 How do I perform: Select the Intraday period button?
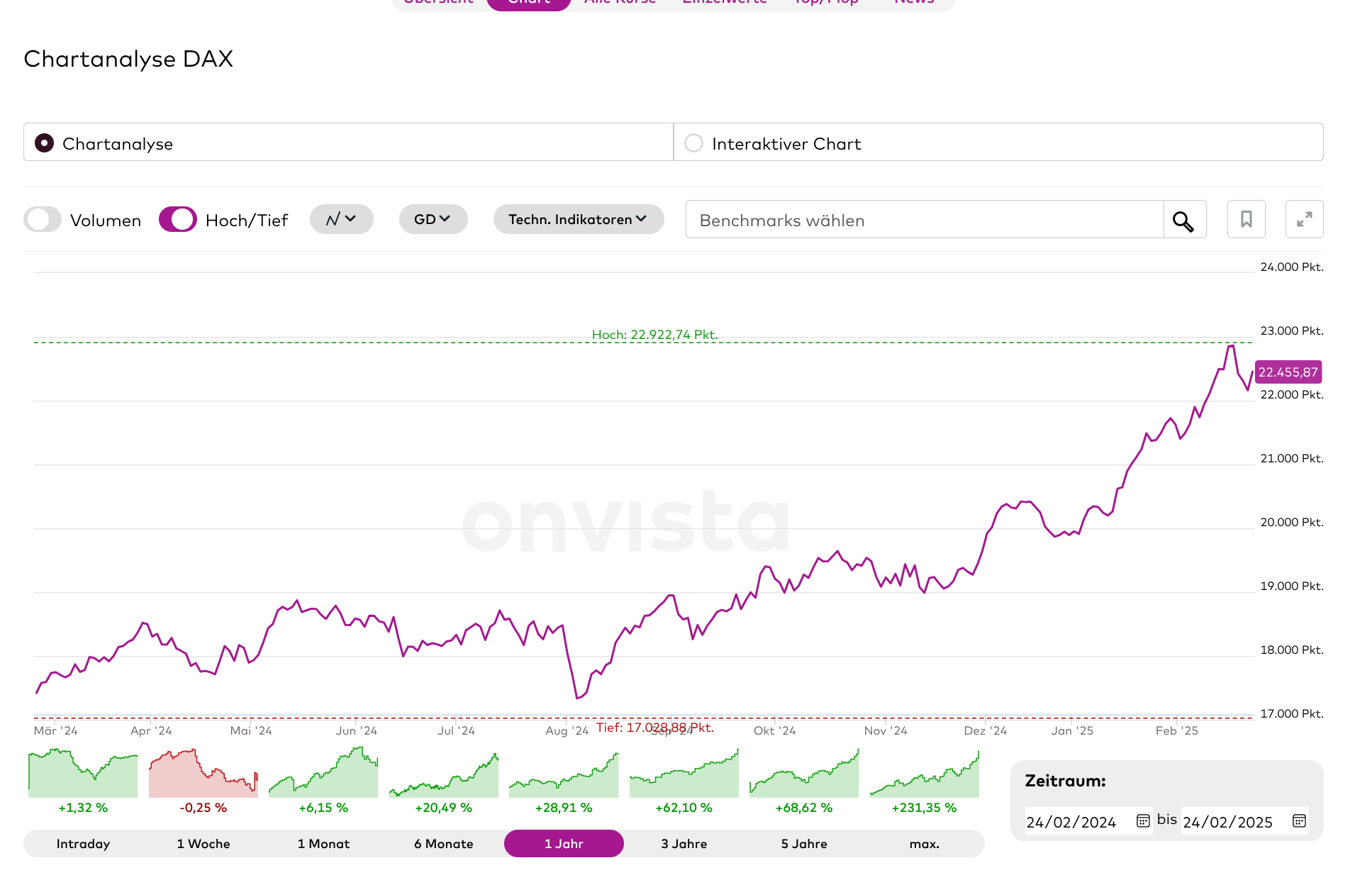(83, 844)
